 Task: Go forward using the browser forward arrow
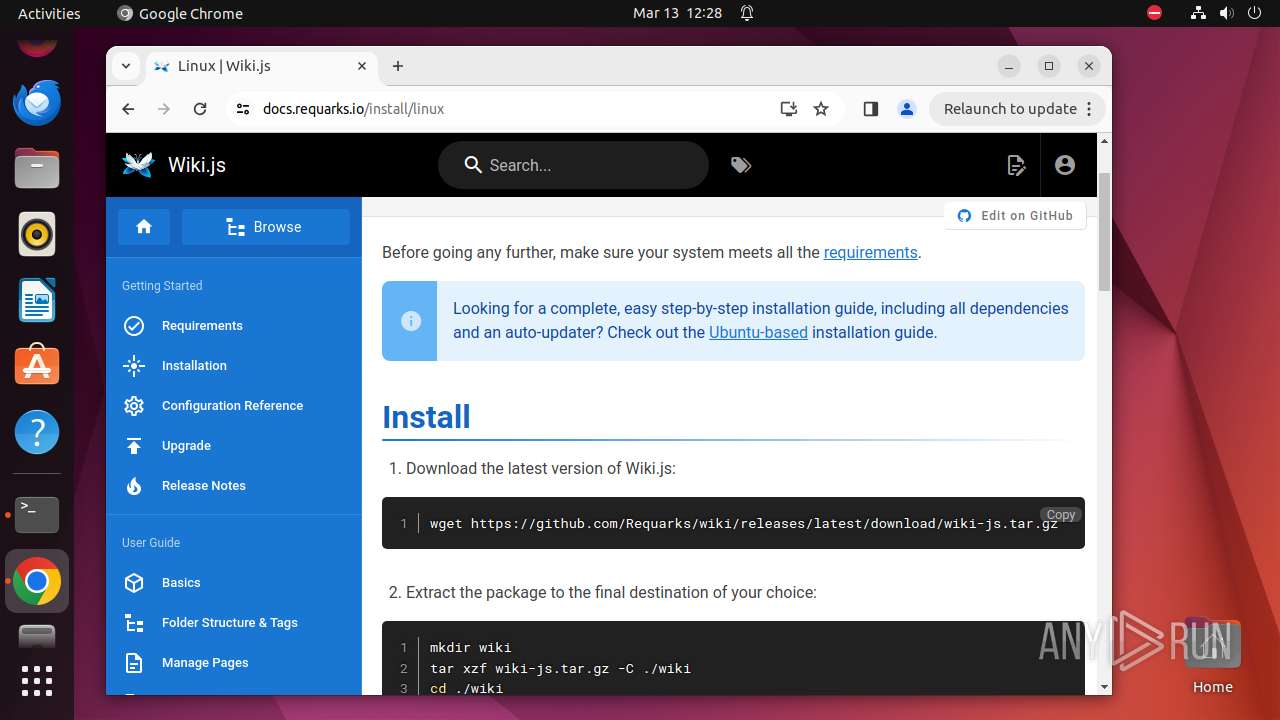tap(164, 109)
